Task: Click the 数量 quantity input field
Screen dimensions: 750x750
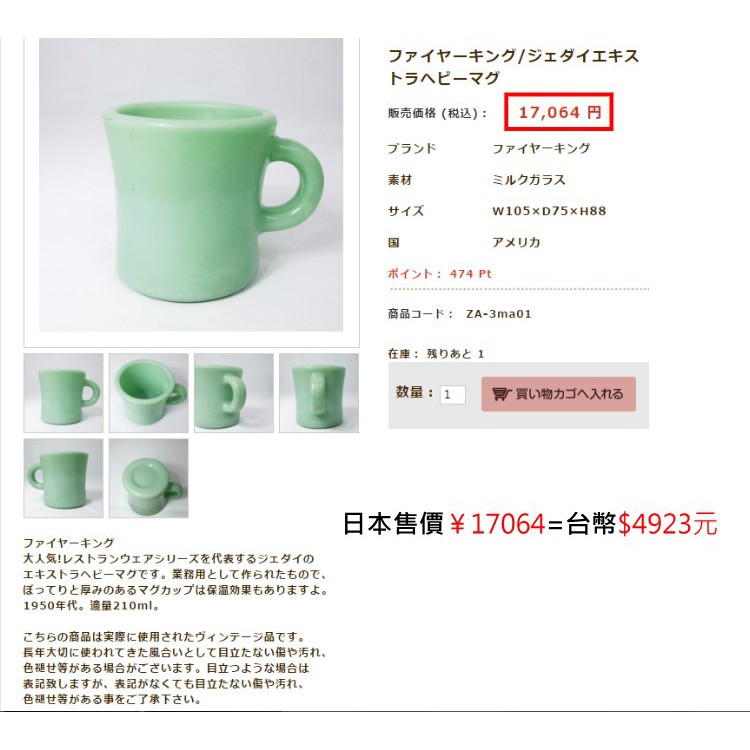Action: [x=452, y=395]
